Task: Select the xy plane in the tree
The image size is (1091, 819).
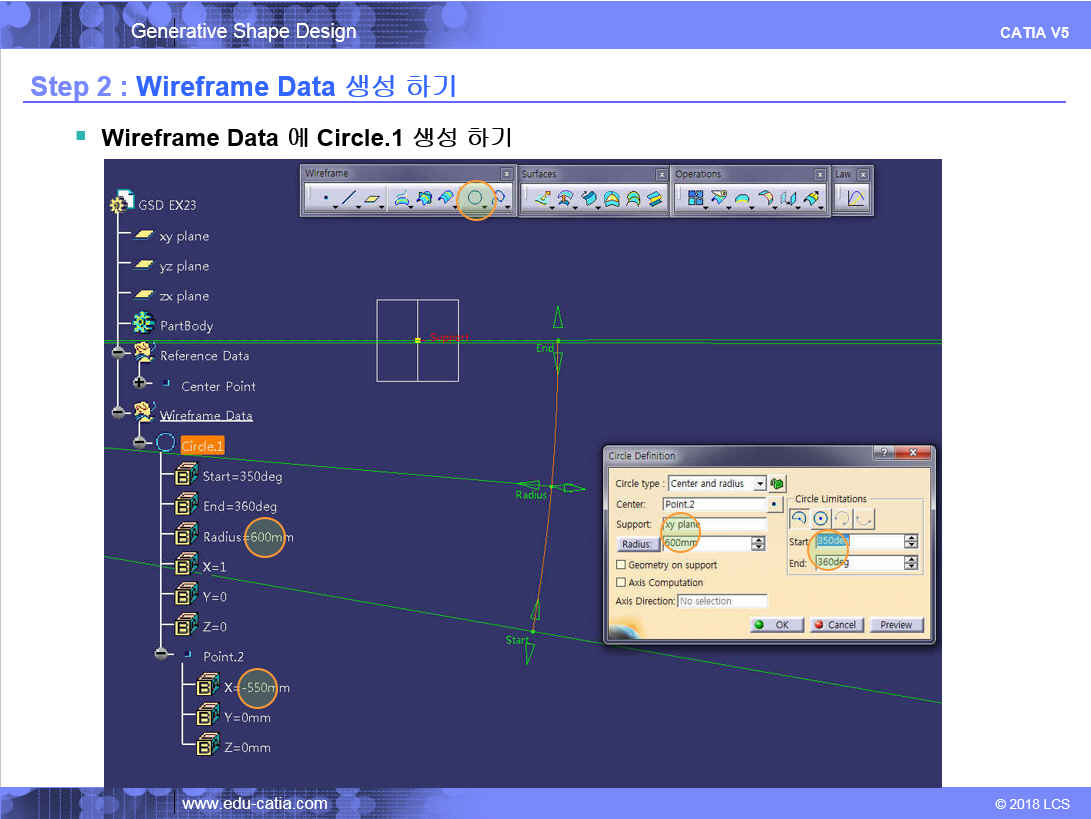Action: 184,236
